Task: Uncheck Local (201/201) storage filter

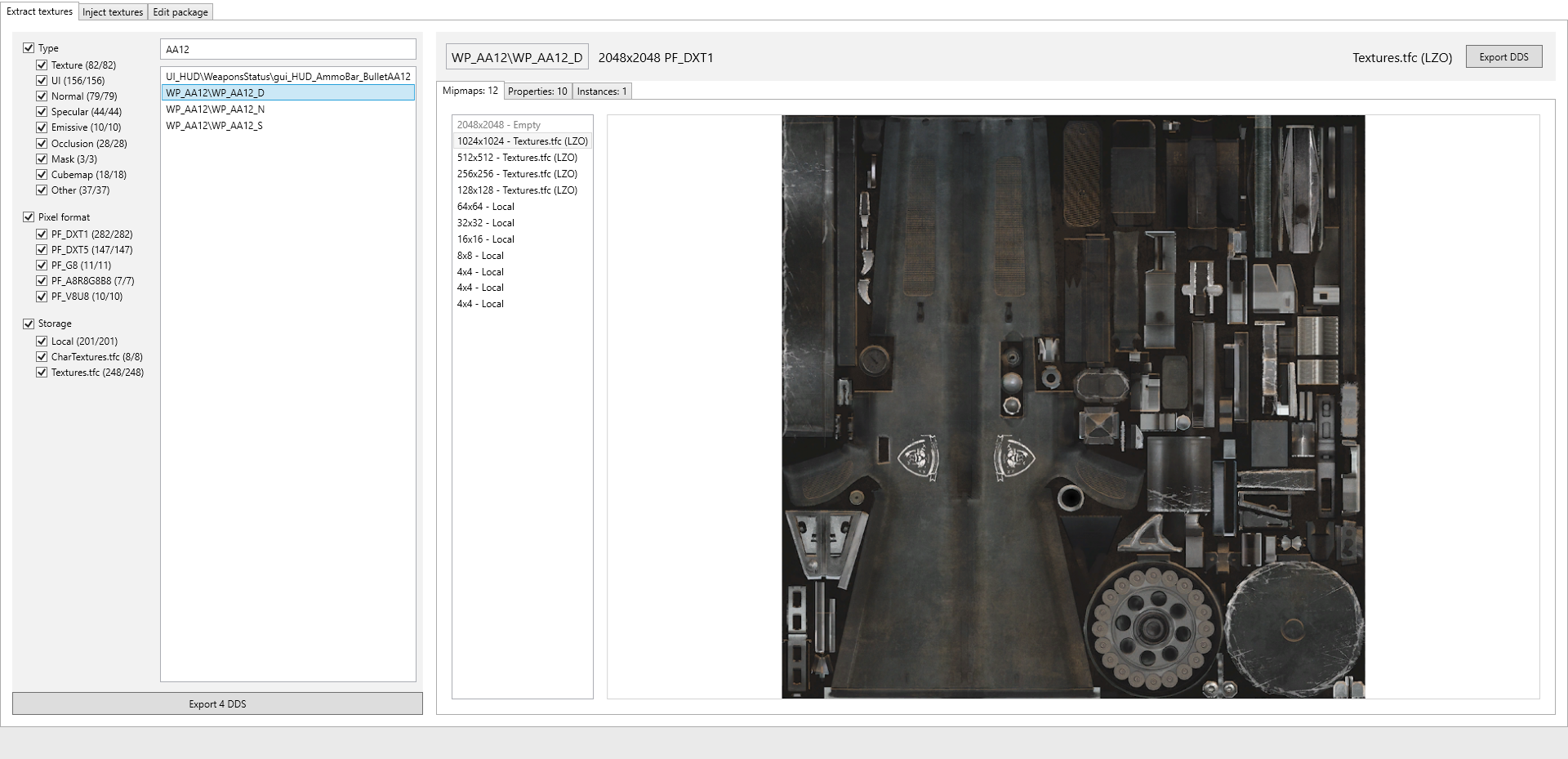Action: (x=42, y=342)
